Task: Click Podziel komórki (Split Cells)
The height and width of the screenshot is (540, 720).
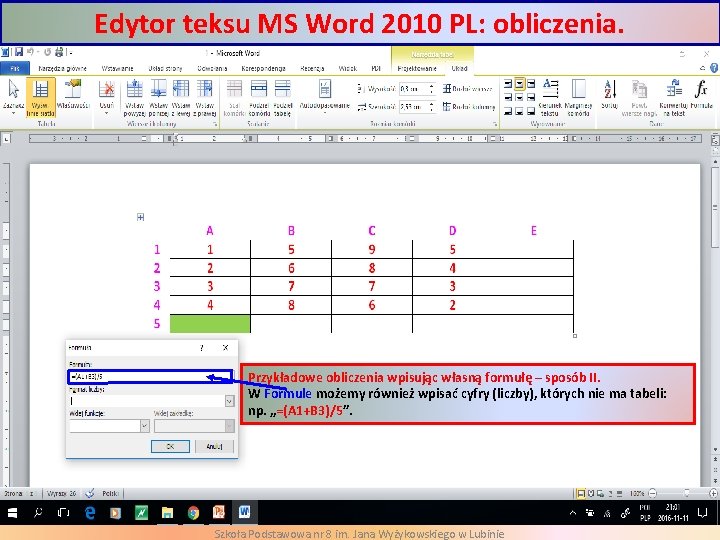Action: pyautogui.click(x=259, y=97)
